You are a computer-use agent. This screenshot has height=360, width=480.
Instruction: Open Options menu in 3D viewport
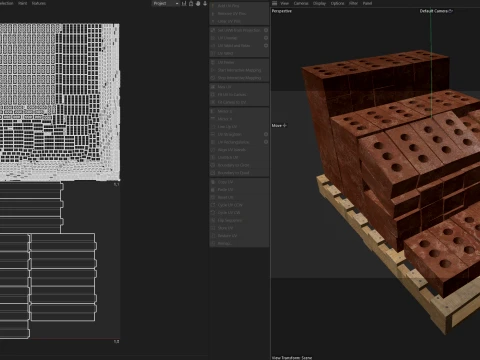337,3
